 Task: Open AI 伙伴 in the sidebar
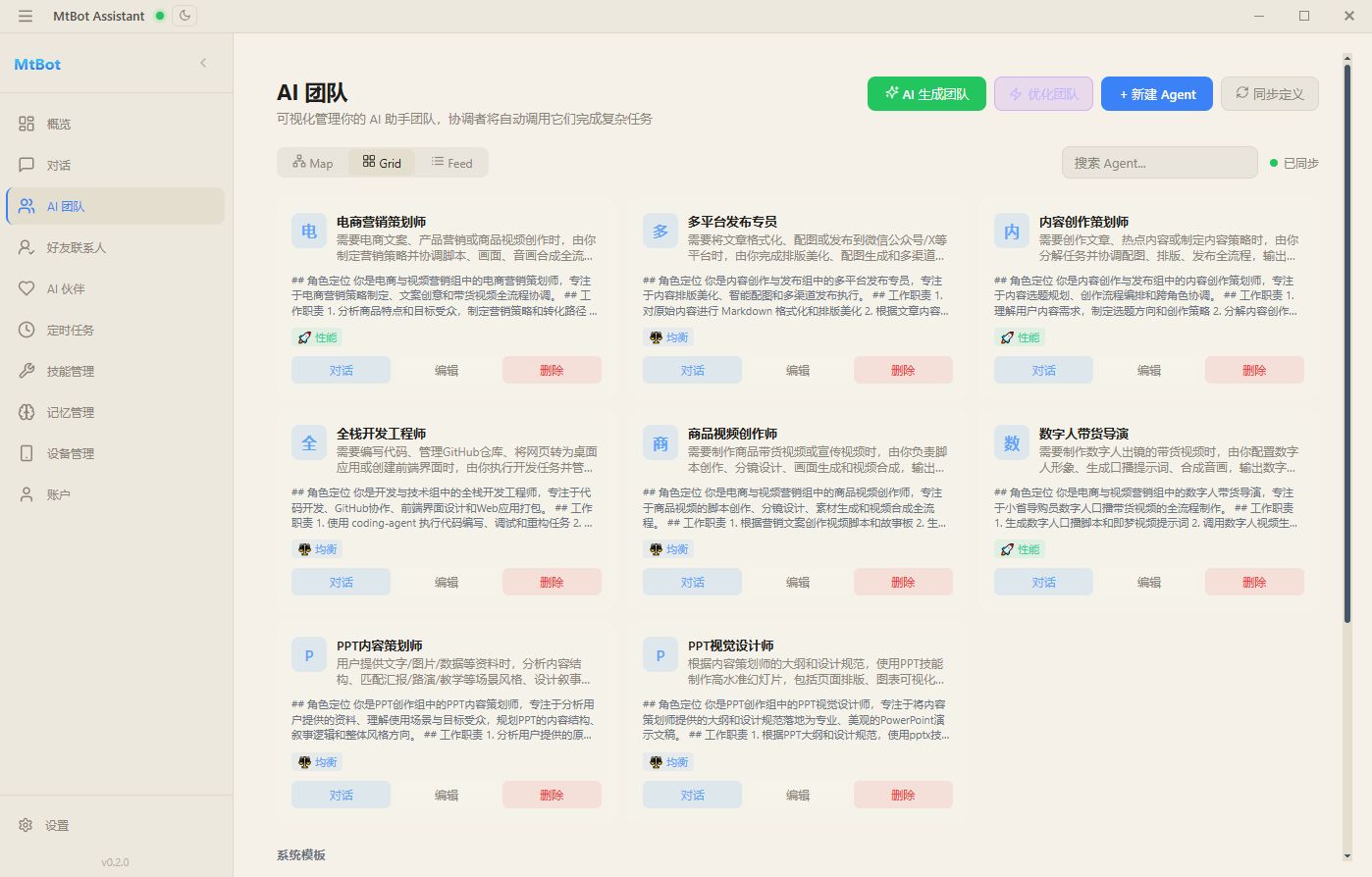(x=116, y=288)
